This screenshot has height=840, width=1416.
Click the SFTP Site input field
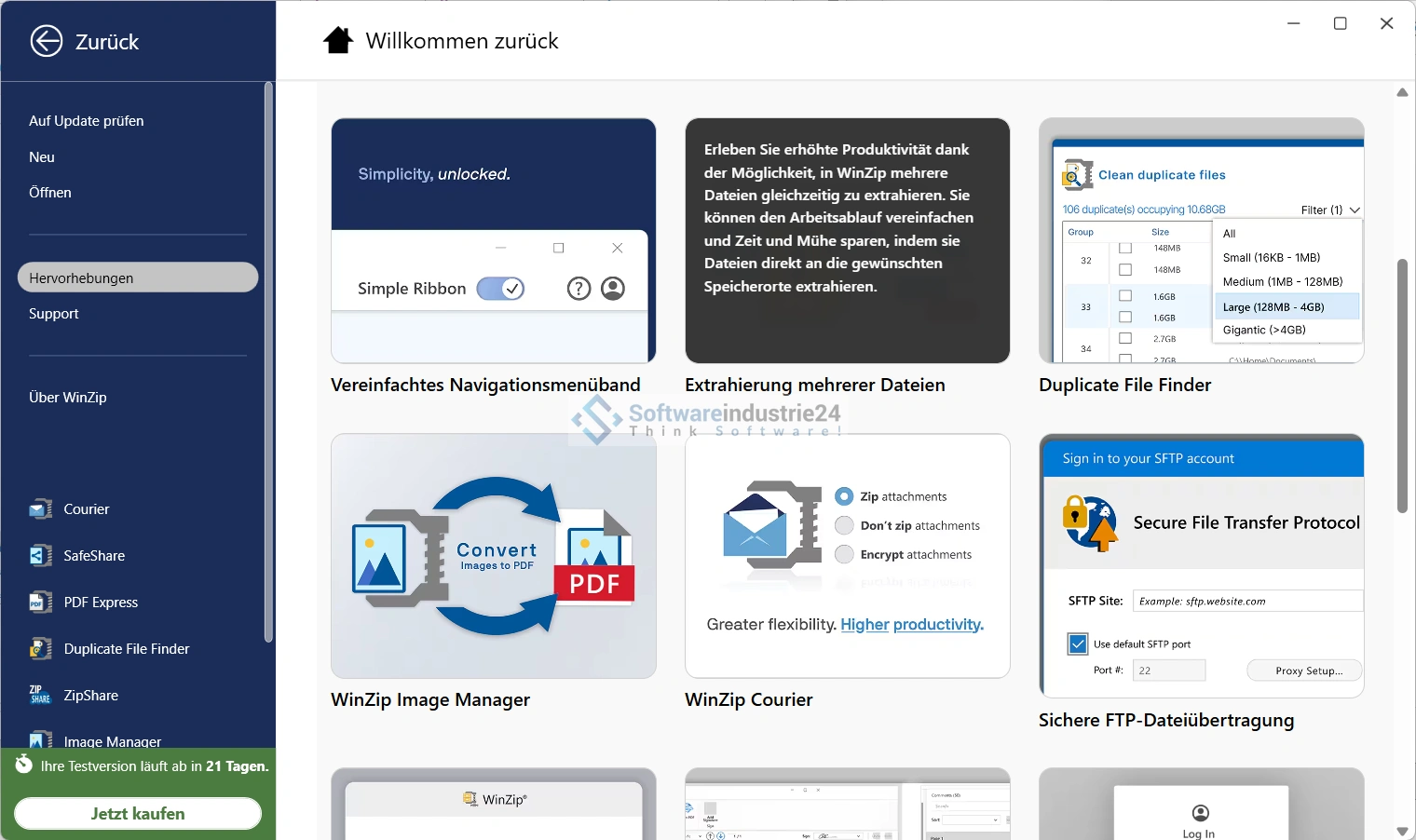(1246, 601)
